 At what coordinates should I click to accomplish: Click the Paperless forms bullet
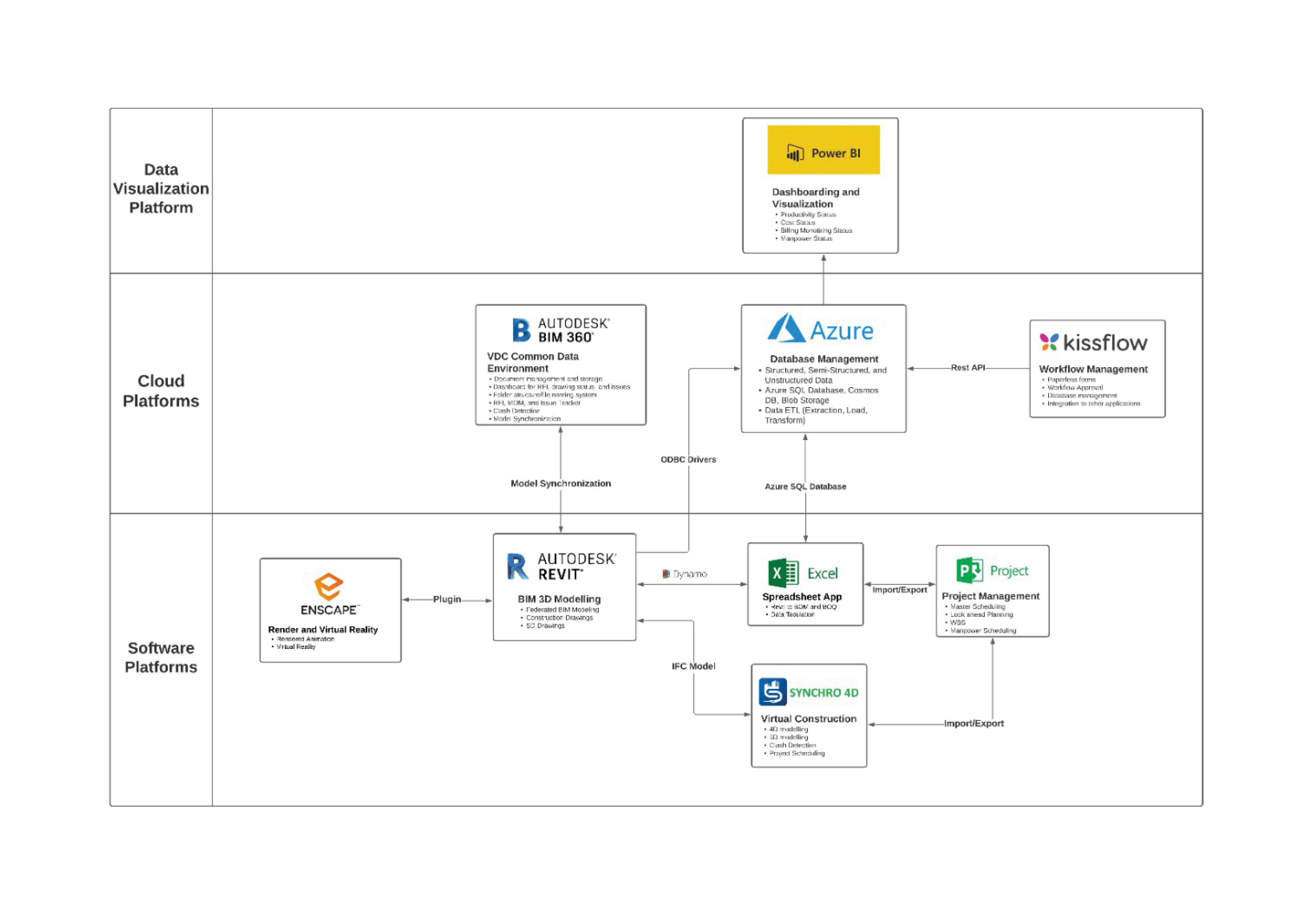[x=1071, y=380]
